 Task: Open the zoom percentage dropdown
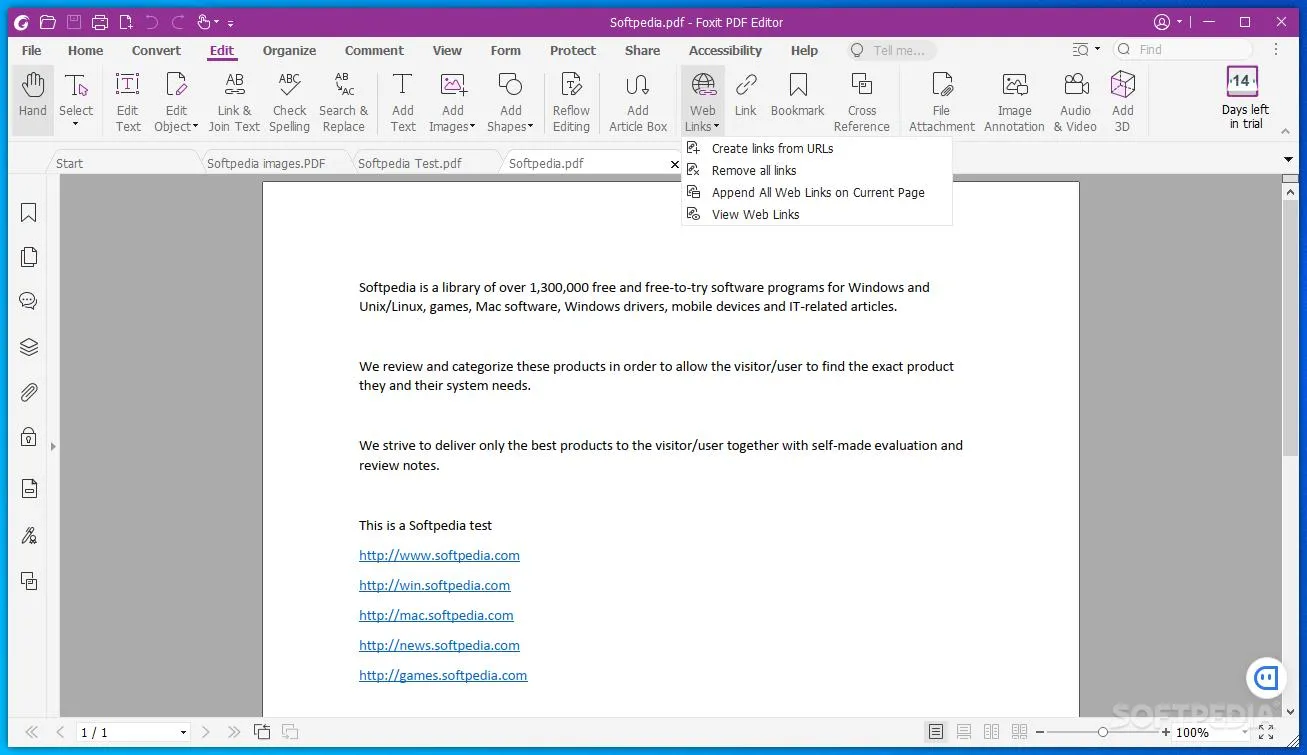point(1193,731)
